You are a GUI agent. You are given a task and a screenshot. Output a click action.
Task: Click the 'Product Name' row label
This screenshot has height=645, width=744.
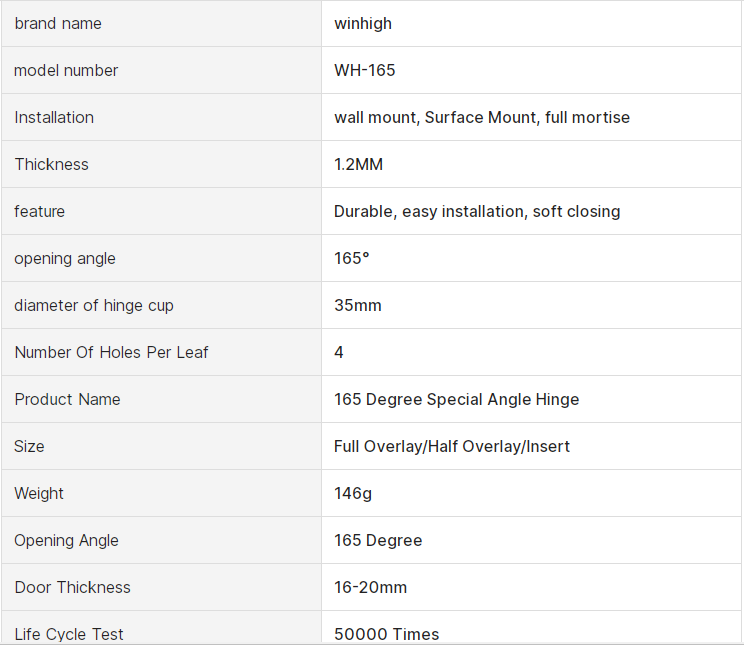pyautogui.click(x=67, y=399)
